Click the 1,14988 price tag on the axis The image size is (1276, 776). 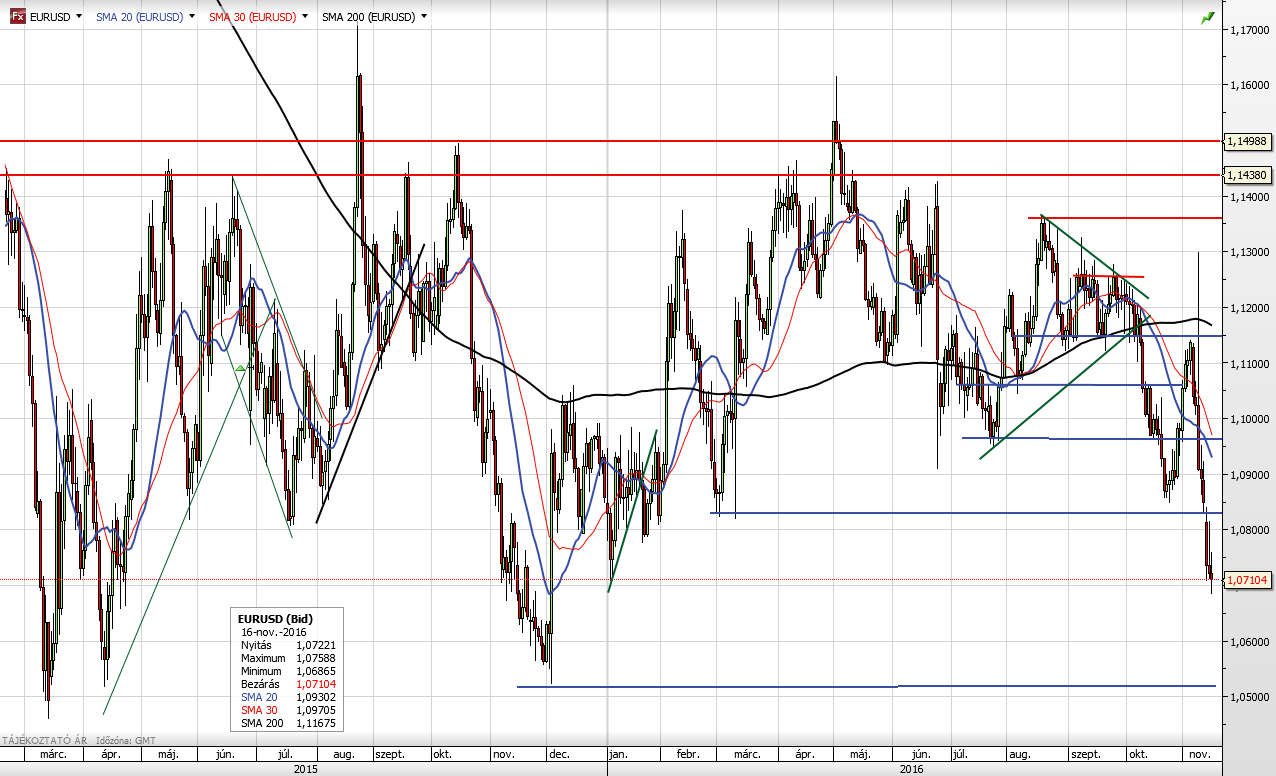tap(1249, 141)
